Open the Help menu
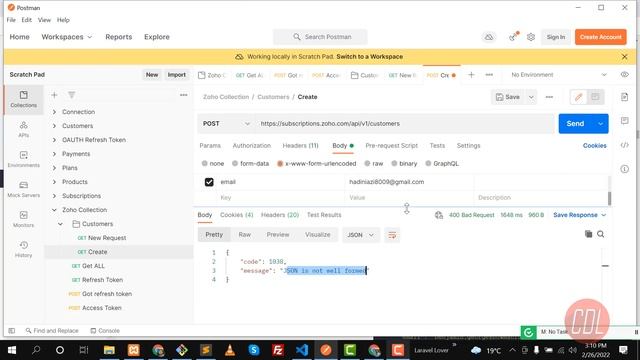The image size is (640, 360). pyautogui.click(x=63, y=20)
